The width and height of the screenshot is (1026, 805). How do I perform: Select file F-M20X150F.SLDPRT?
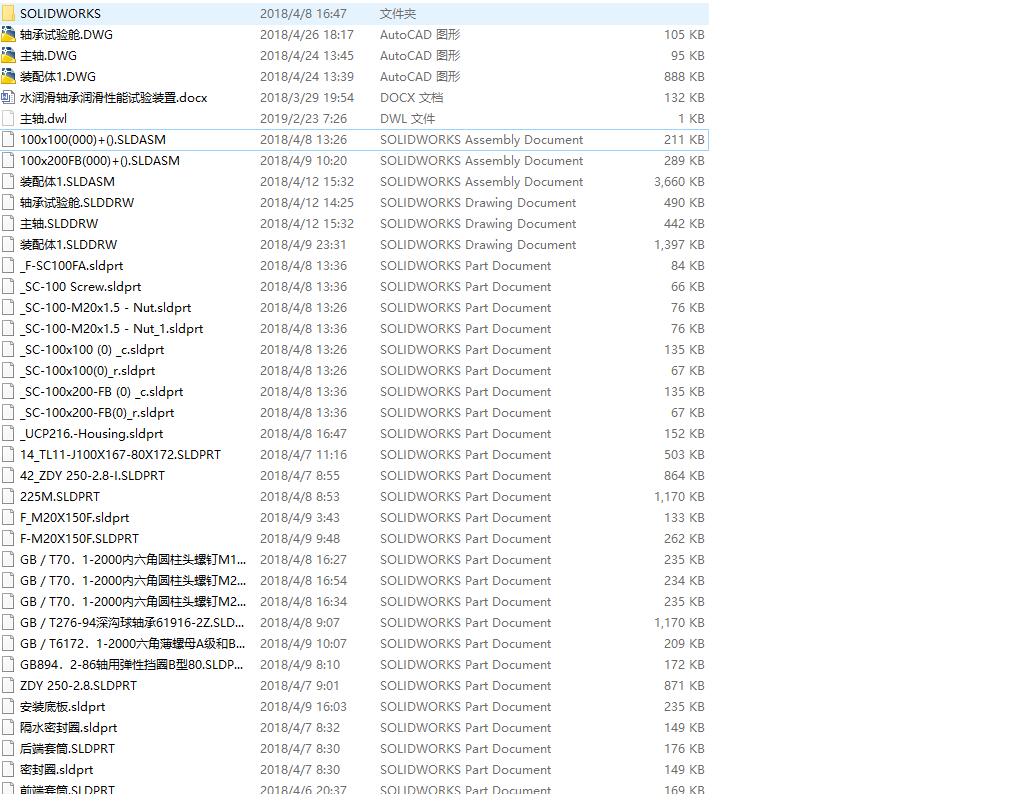79,538
